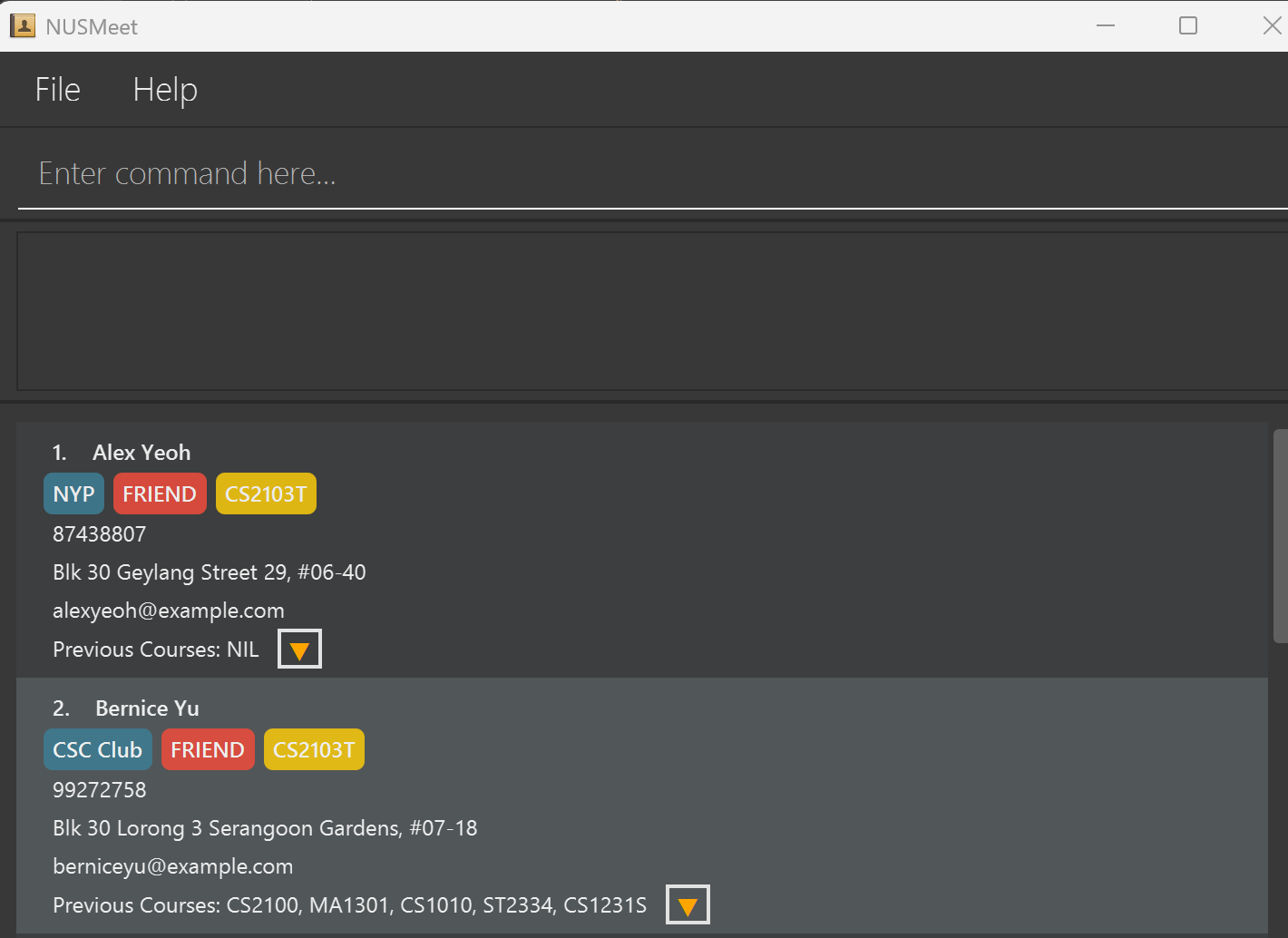This screenshot has width=1288, height=938.
Task: Click the command input field
Action: coord(635,173)
